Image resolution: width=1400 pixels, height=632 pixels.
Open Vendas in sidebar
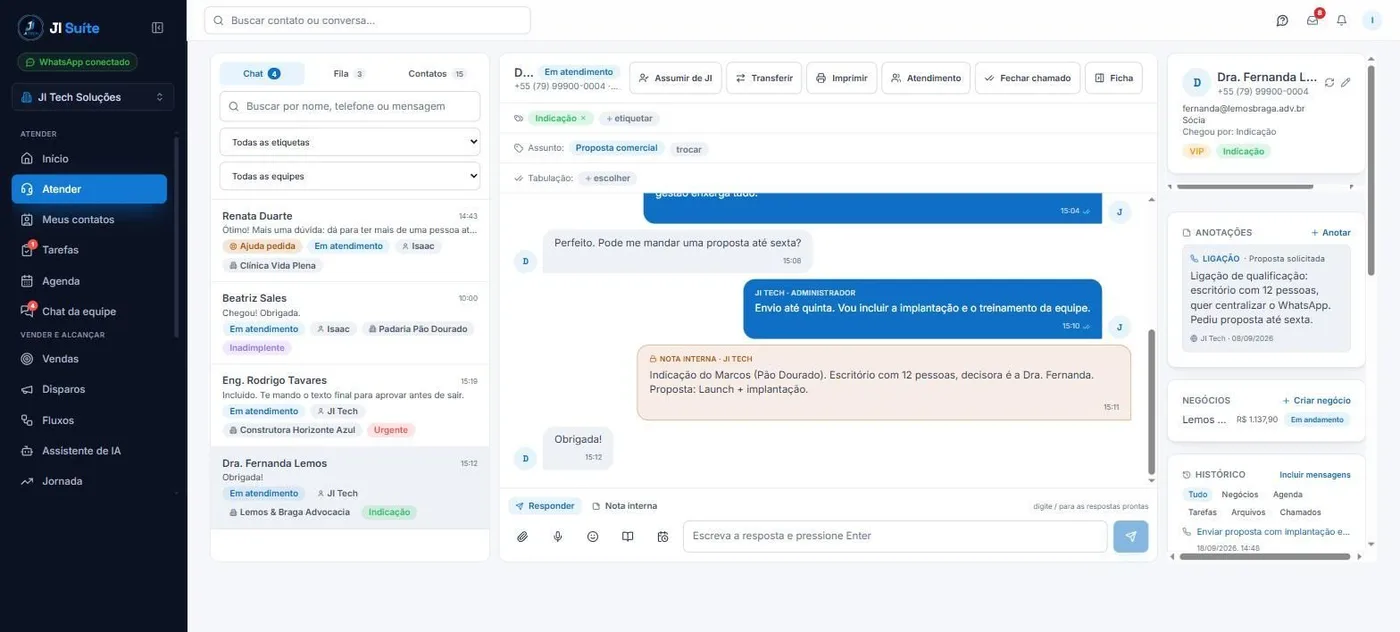pyautogui.click(x=89, y=359)
